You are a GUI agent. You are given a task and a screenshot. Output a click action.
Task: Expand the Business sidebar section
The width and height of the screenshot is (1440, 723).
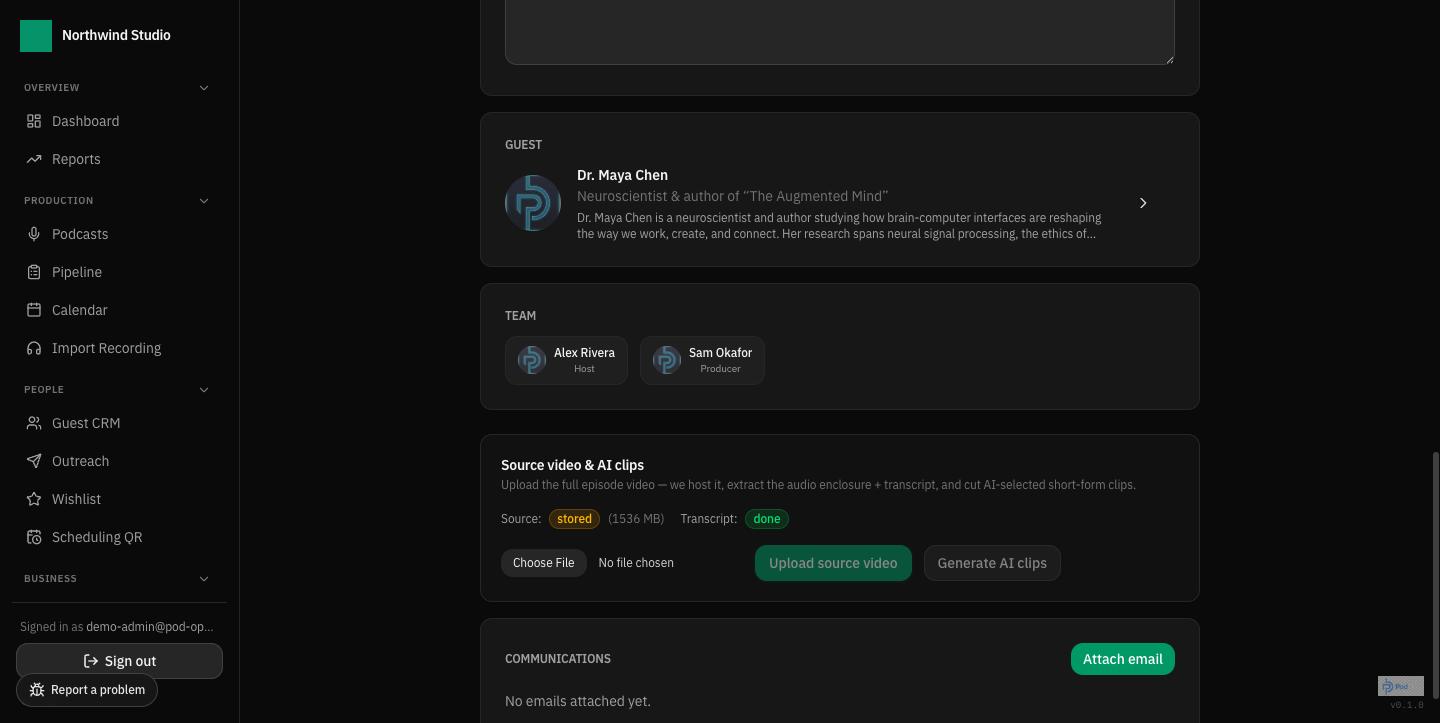[x=204, y=579]
